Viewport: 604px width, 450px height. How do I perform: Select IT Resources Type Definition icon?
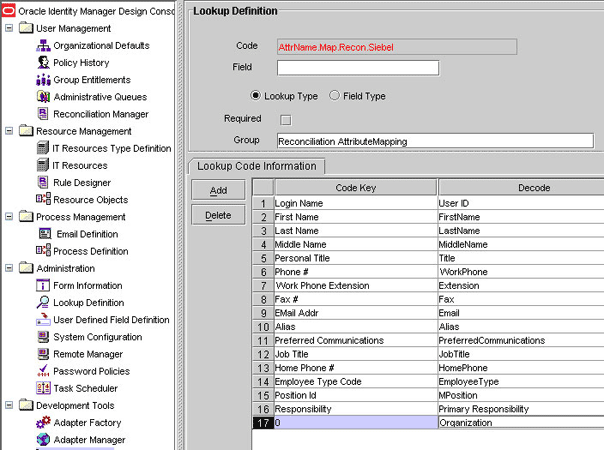click(x=42, y=148)
